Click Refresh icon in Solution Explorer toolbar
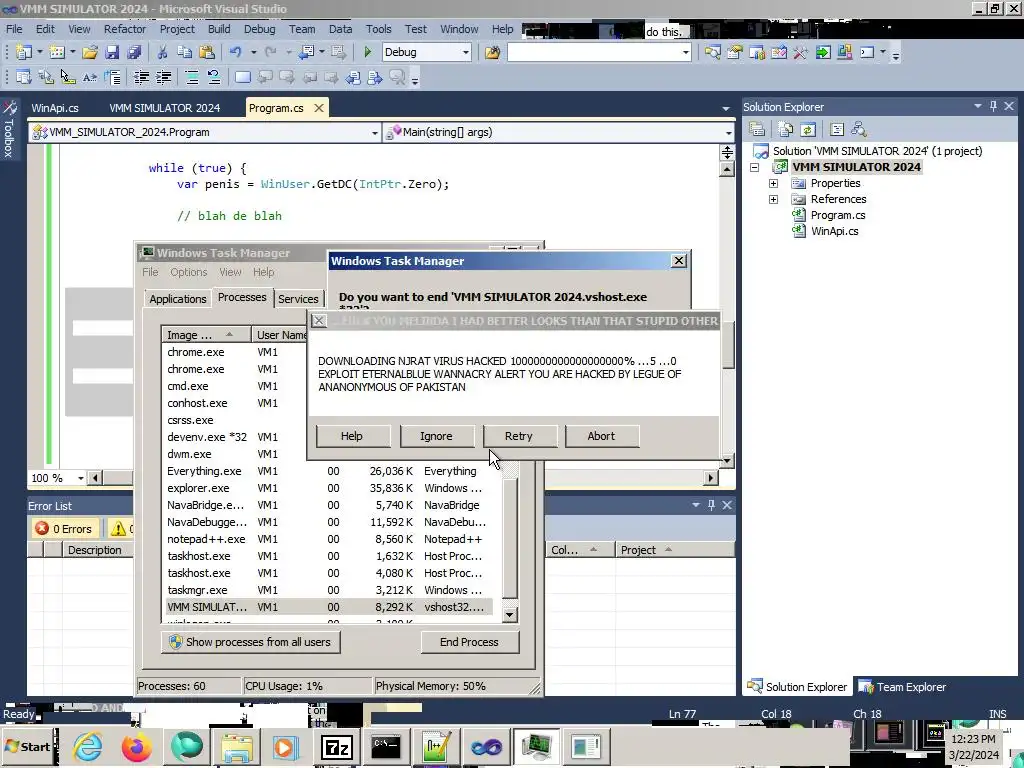Viewport: 1024px width, 768px height. 808,129
